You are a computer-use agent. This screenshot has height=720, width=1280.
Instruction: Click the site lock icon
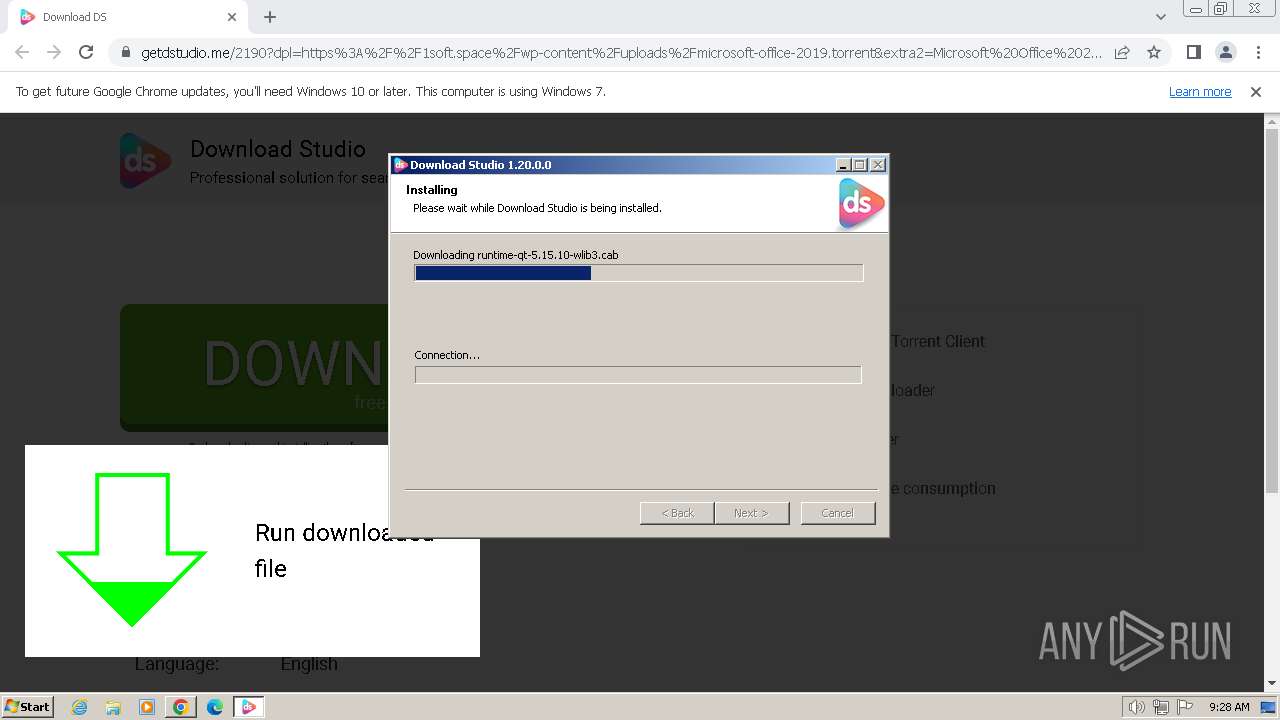click(x=126, y=53)
